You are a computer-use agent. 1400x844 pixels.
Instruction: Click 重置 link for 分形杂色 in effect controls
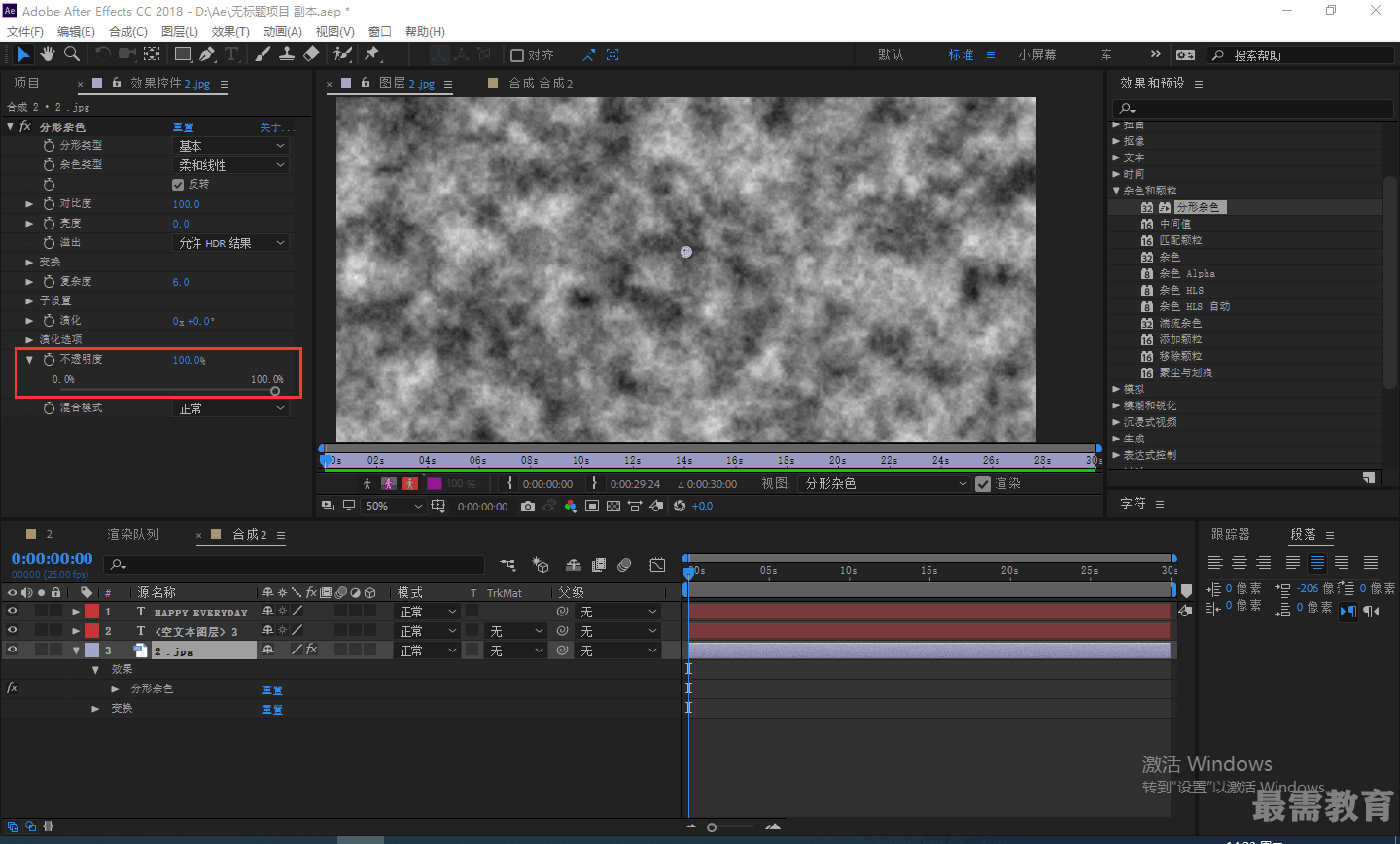coord(183,127)
